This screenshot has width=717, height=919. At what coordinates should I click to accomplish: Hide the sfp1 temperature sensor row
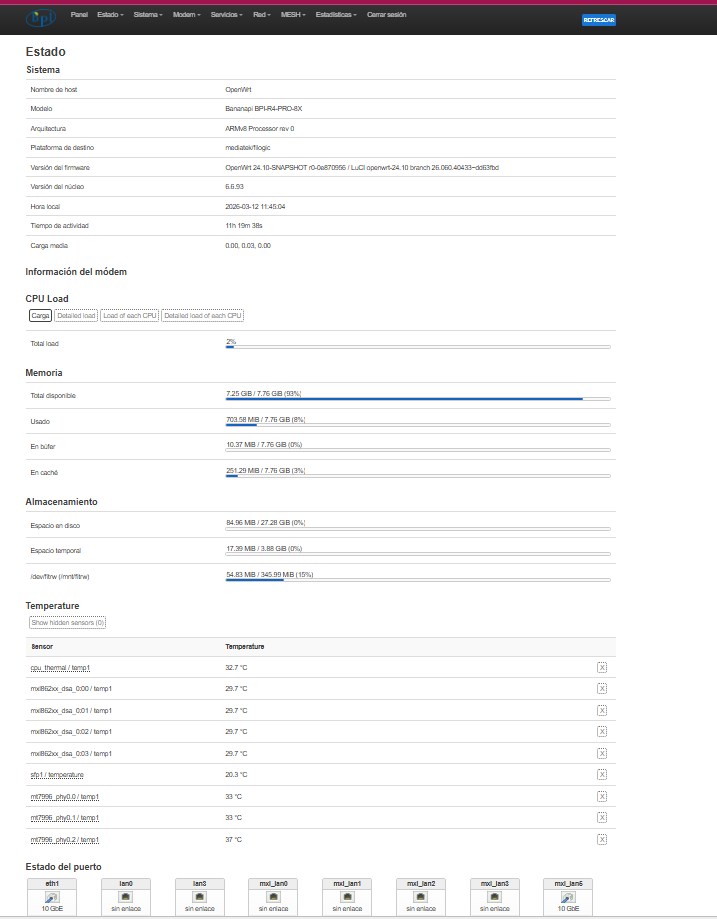[602, 775]
